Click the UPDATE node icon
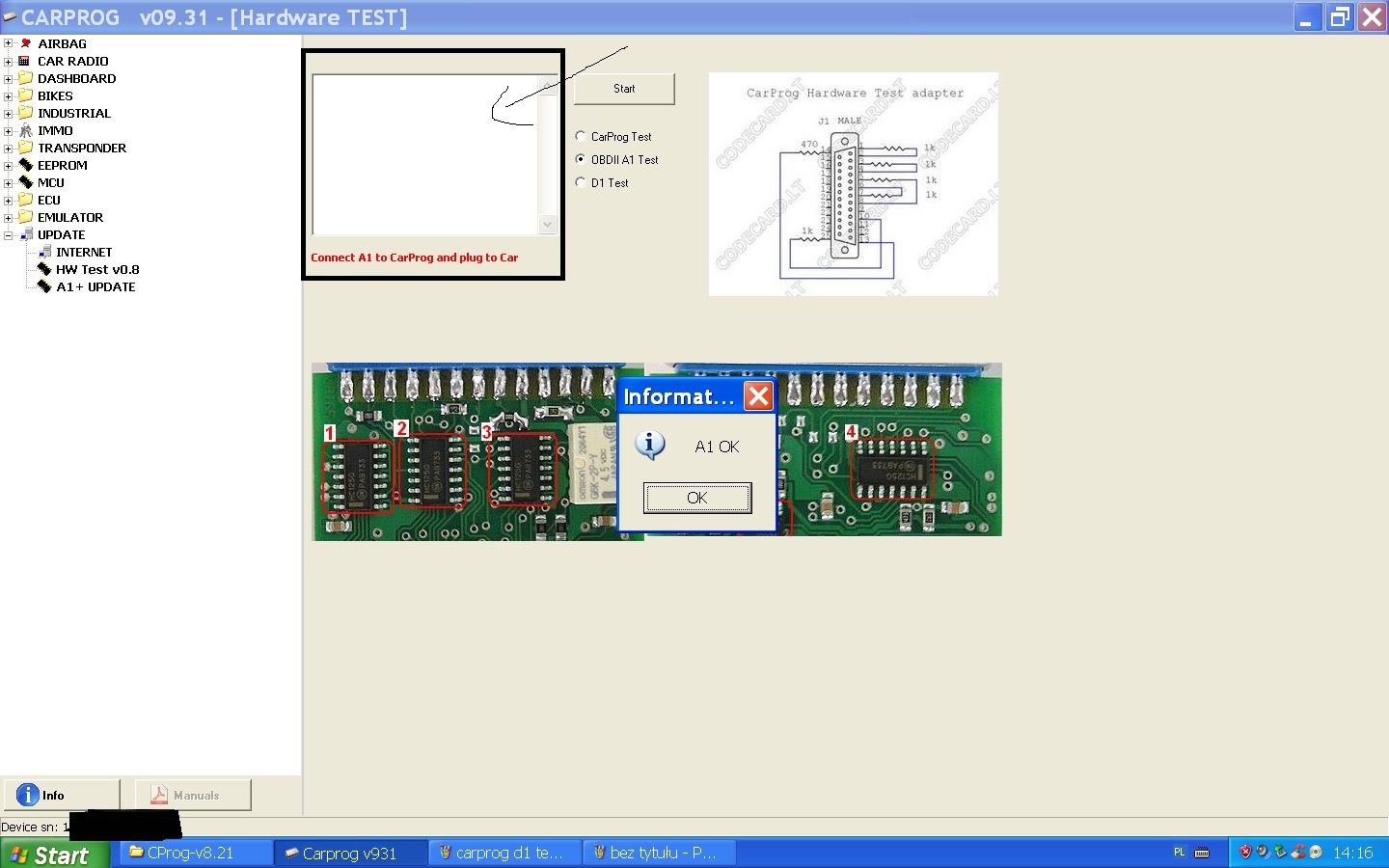The image size is (1389, 868). [26, 234]
